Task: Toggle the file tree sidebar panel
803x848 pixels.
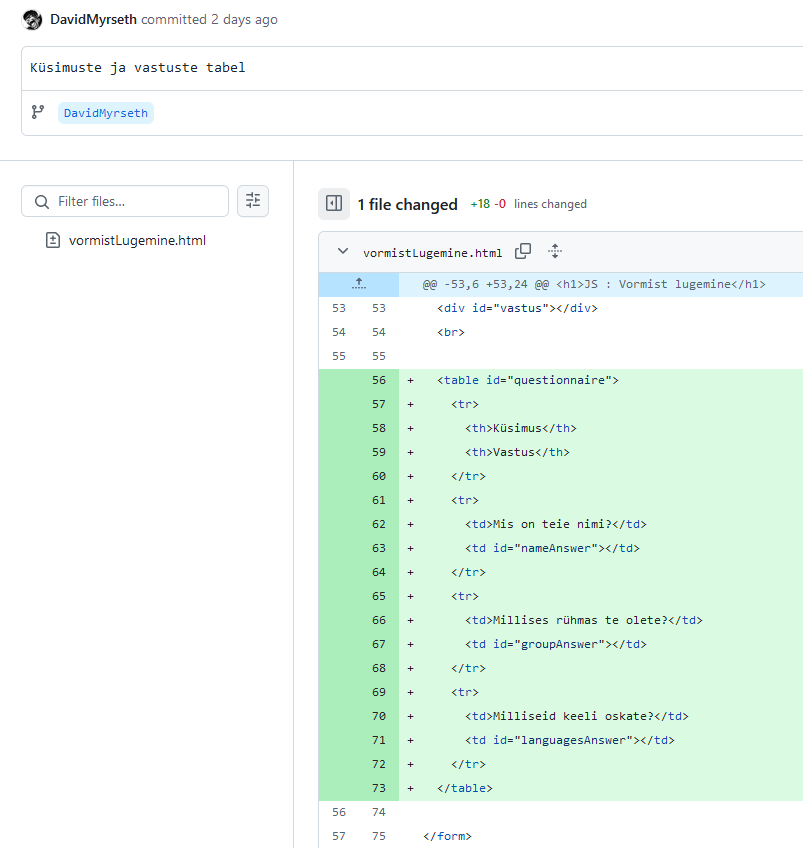Action: tap(334, 204)
